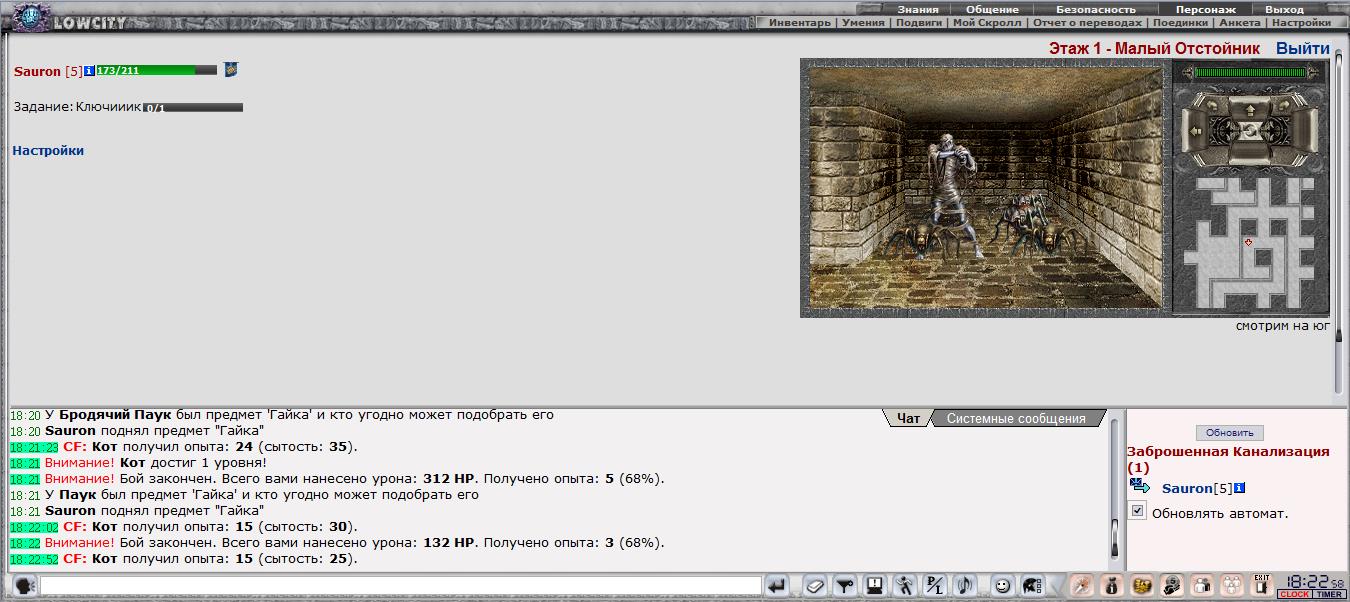Click the clan emblem icon beside health bar
This screenshot has height=602, width=1350.
point(231,70)
